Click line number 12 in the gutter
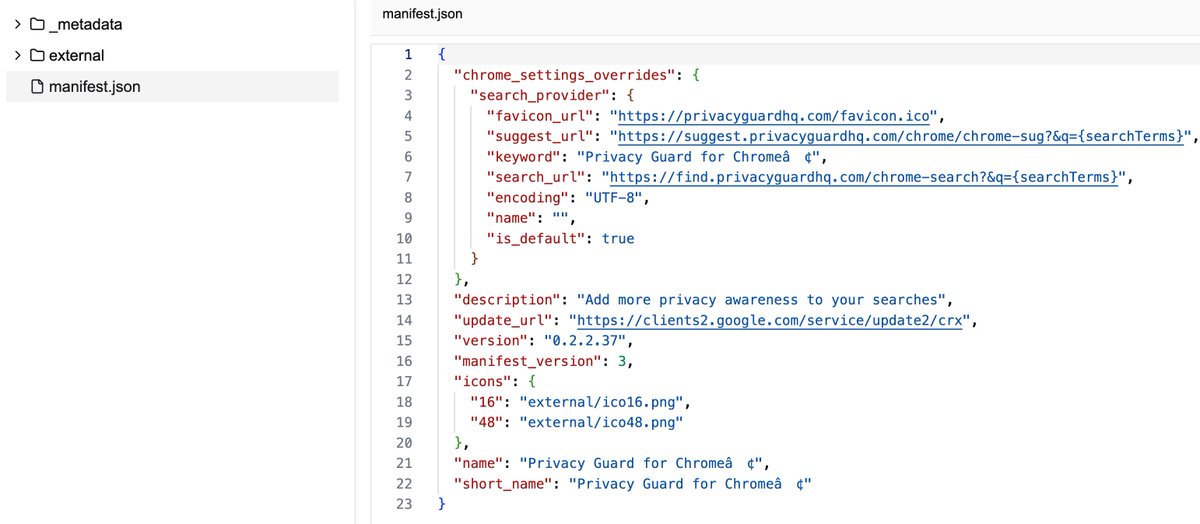 click(403, 279)
